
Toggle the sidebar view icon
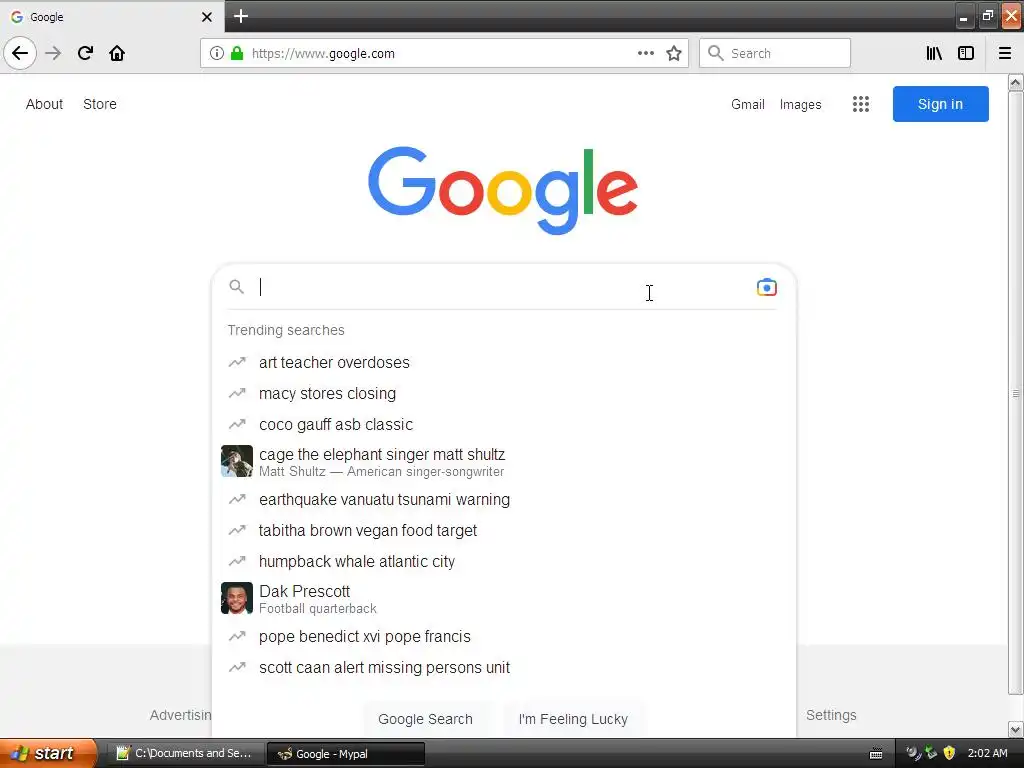[x=966, y=53]
